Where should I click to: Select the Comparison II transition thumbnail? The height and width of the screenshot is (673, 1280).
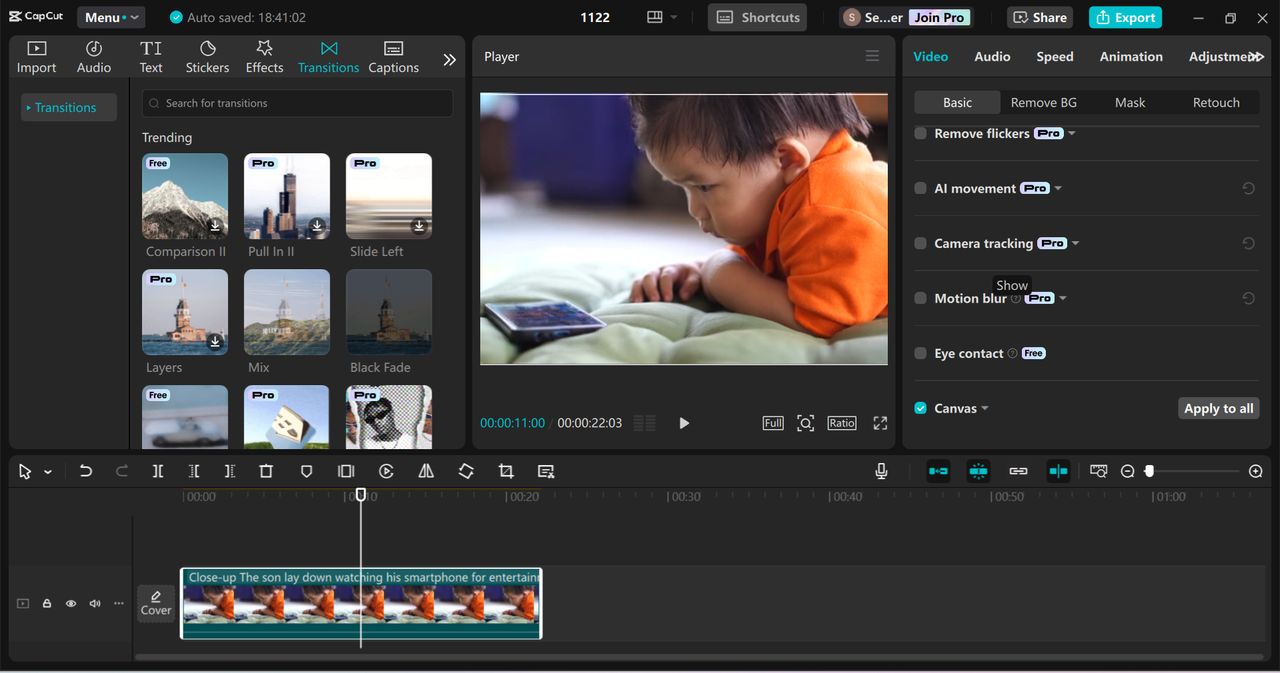click(x=185, y=196)
